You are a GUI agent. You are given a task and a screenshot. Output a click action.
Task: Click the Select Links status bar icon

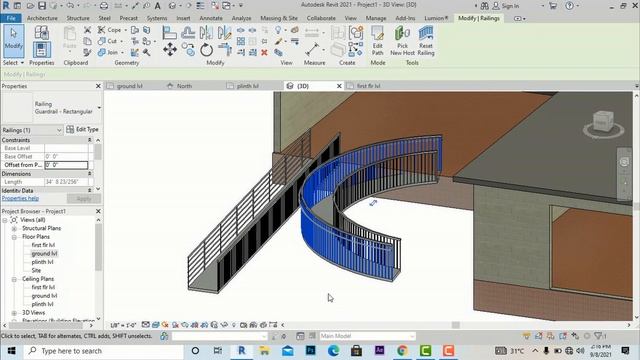(527, 336)
